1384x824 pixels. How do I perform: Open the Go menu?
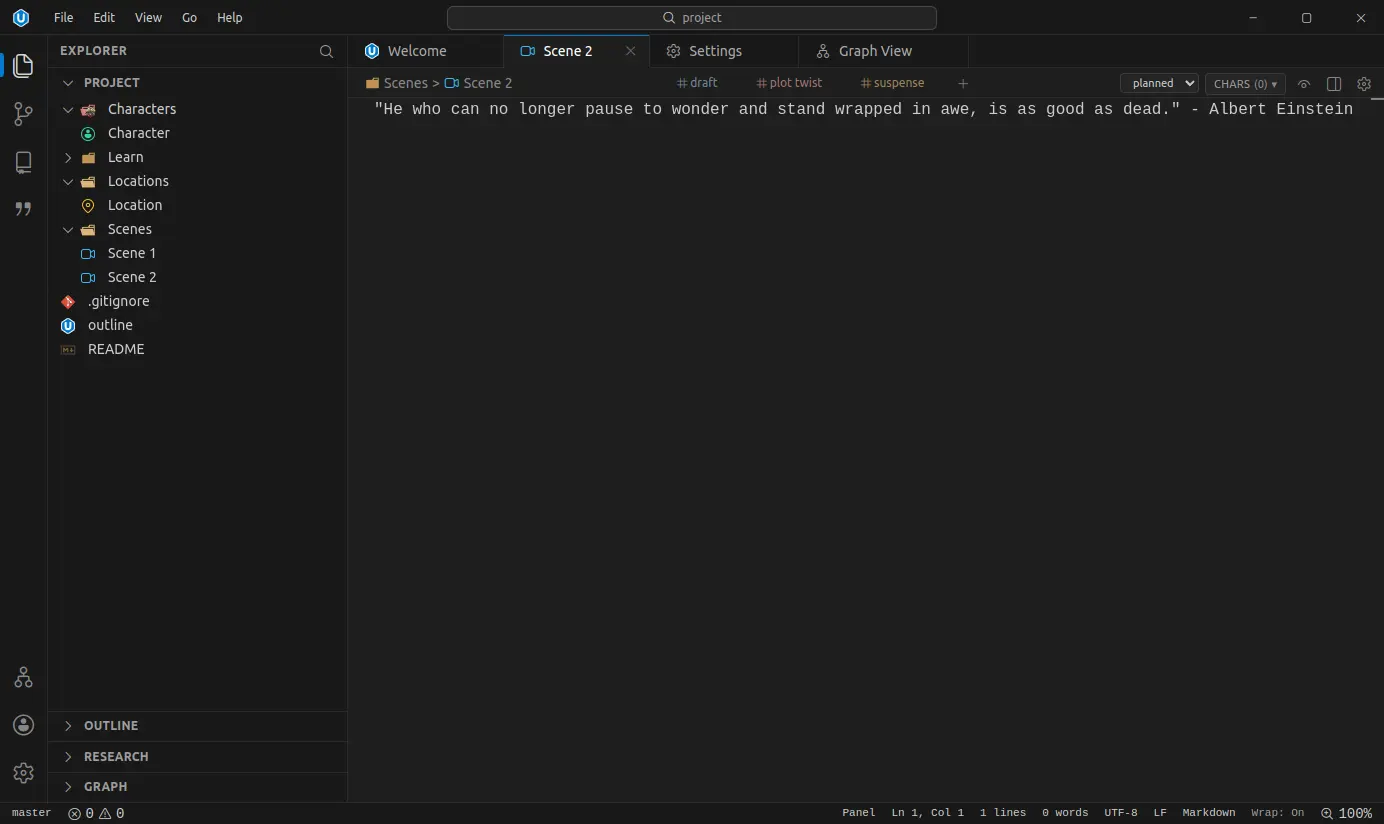click(190, 18)
